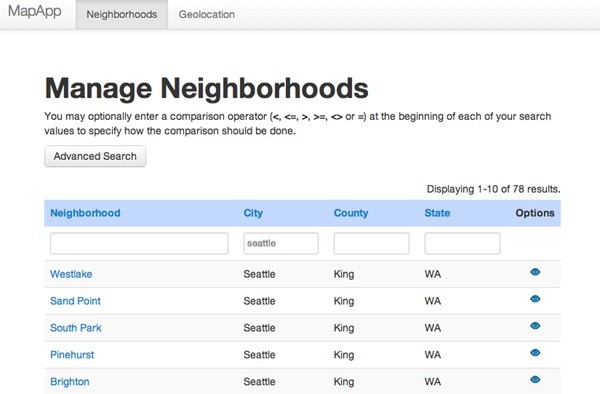Sort results by State header
The height and width of the screenshot is (394, 600).
tap(437, 213)
